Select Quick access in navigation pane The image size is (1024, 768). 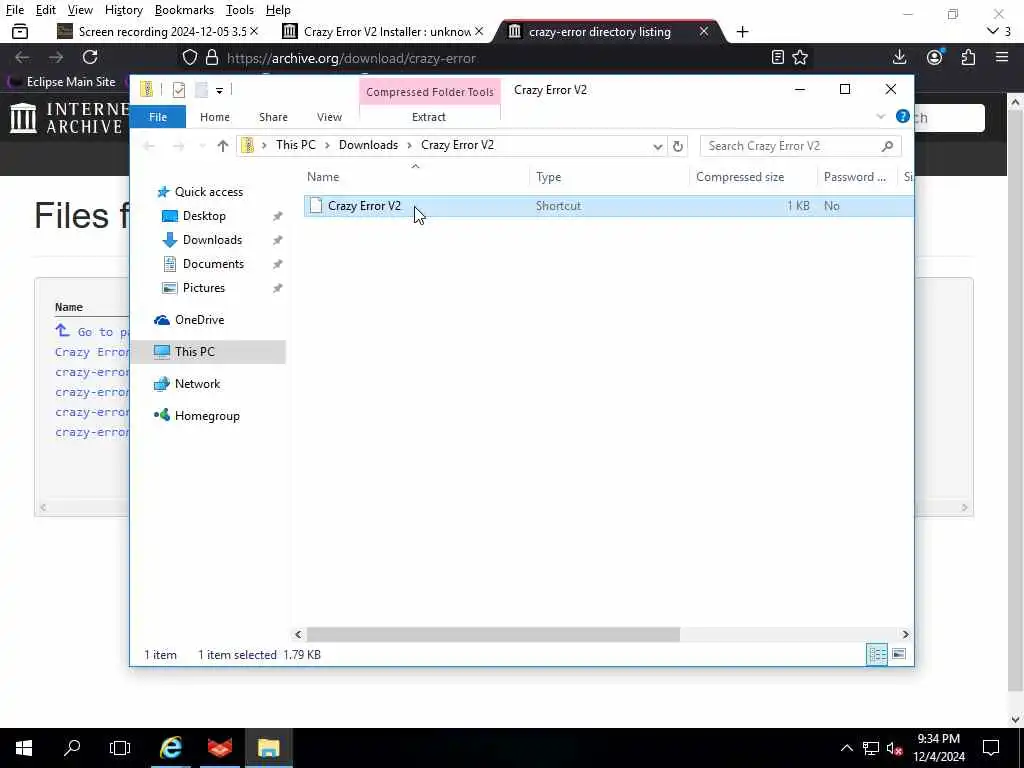point(208,192)
